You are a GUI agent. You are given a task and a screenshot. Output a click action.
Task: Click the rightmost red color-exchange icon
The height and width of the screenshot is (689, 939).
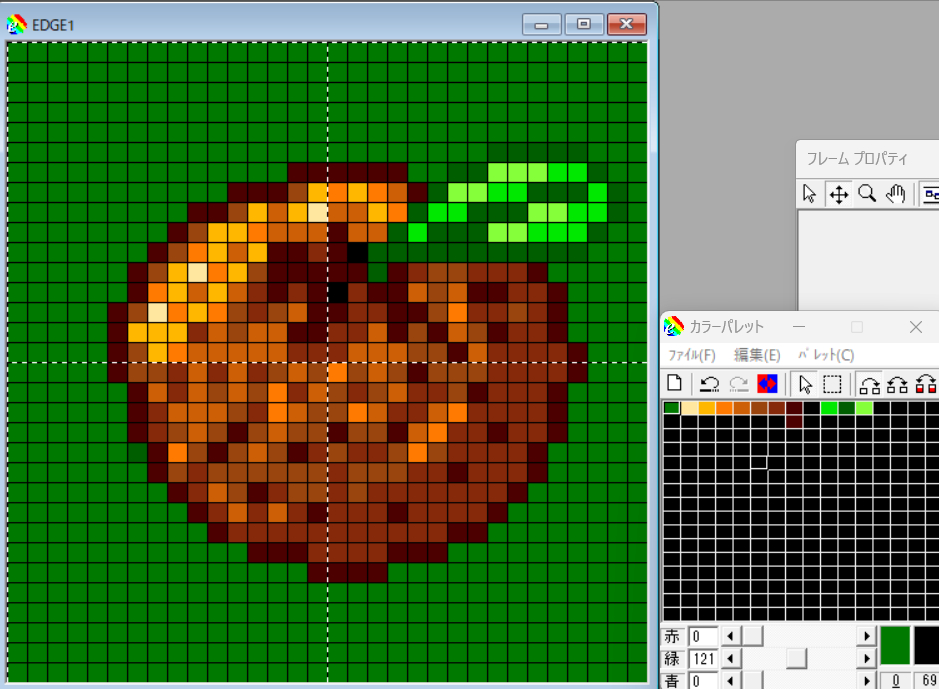coord(927,383)
